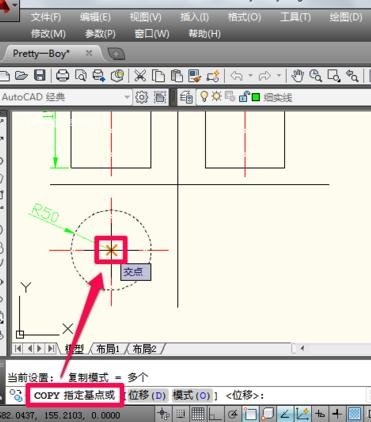The width and height of the screenshot is (371, 422).
Task: Click the Plot printer icon
Action: [62, 76]
